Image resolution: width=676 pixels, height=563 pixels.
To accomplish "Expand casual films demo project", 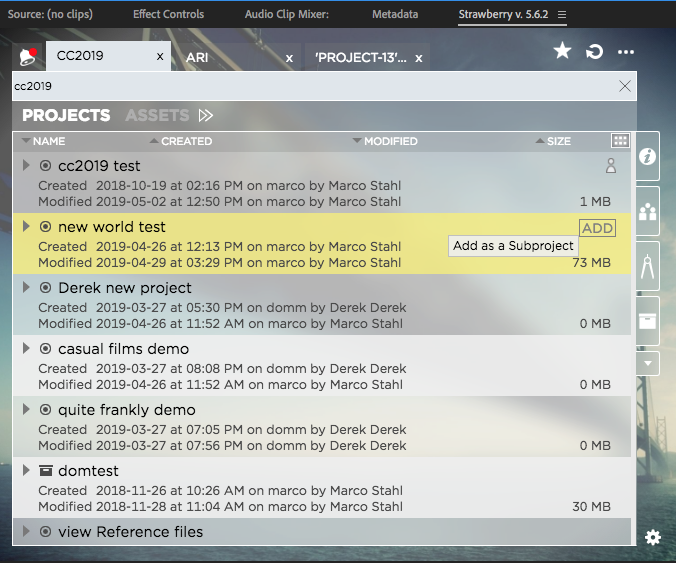I will coord(26,348).
